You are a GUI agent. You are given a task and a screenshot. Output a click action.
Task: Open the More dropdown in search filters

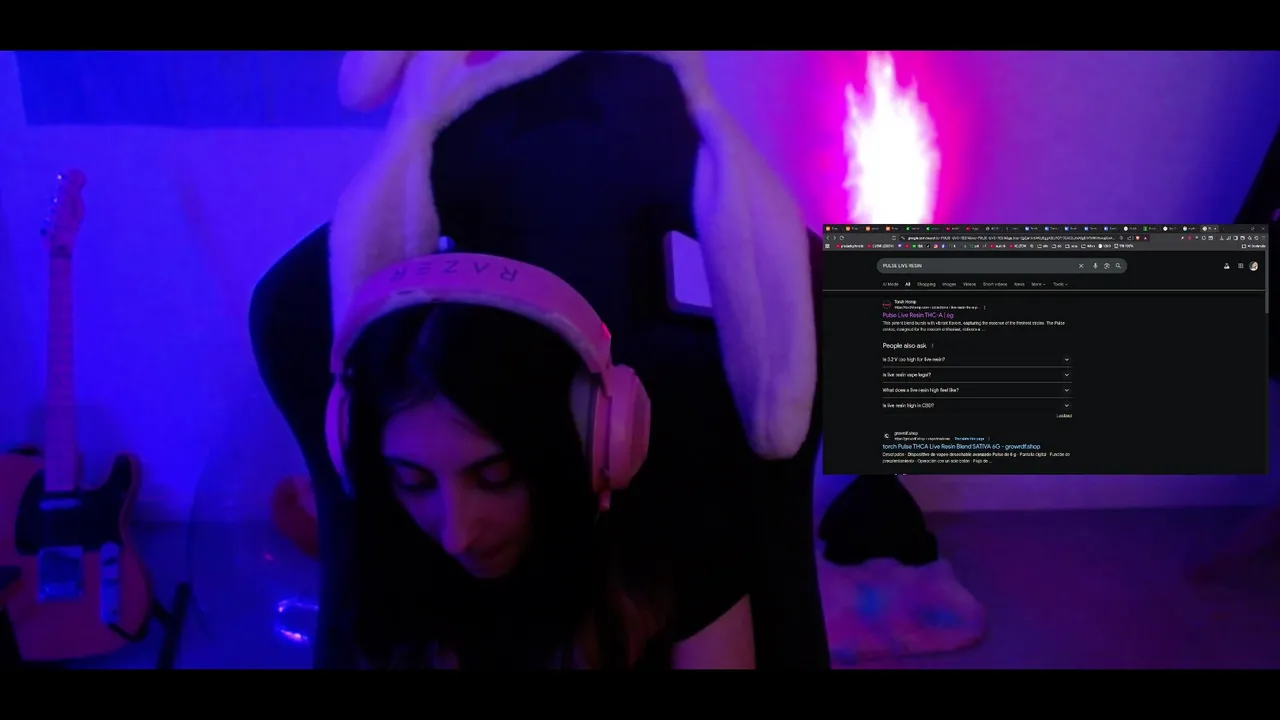(1038, 284)
